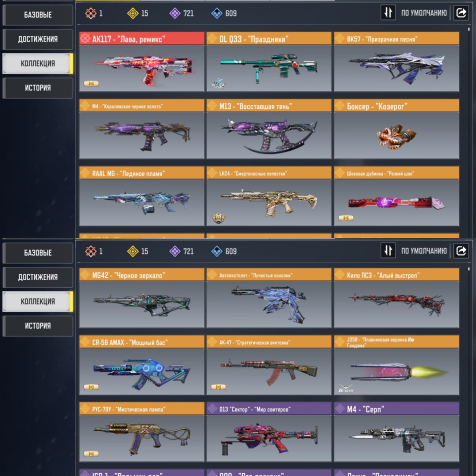Viewport: 476px width, 476px height.
Task: Click the purple epic filter icon showing 721 above MG42
Action: (175, 251)
